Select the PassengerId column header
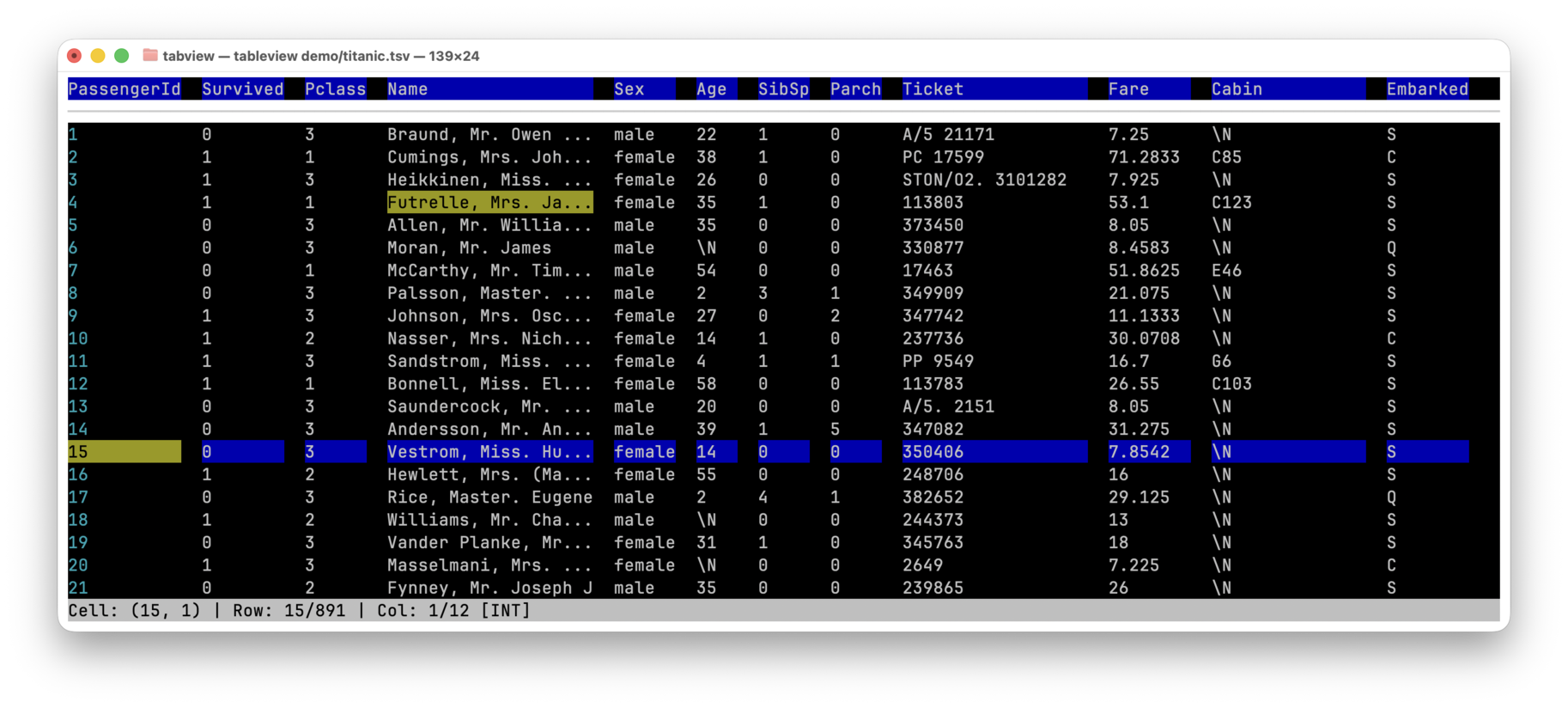 [x=125, y=88]
